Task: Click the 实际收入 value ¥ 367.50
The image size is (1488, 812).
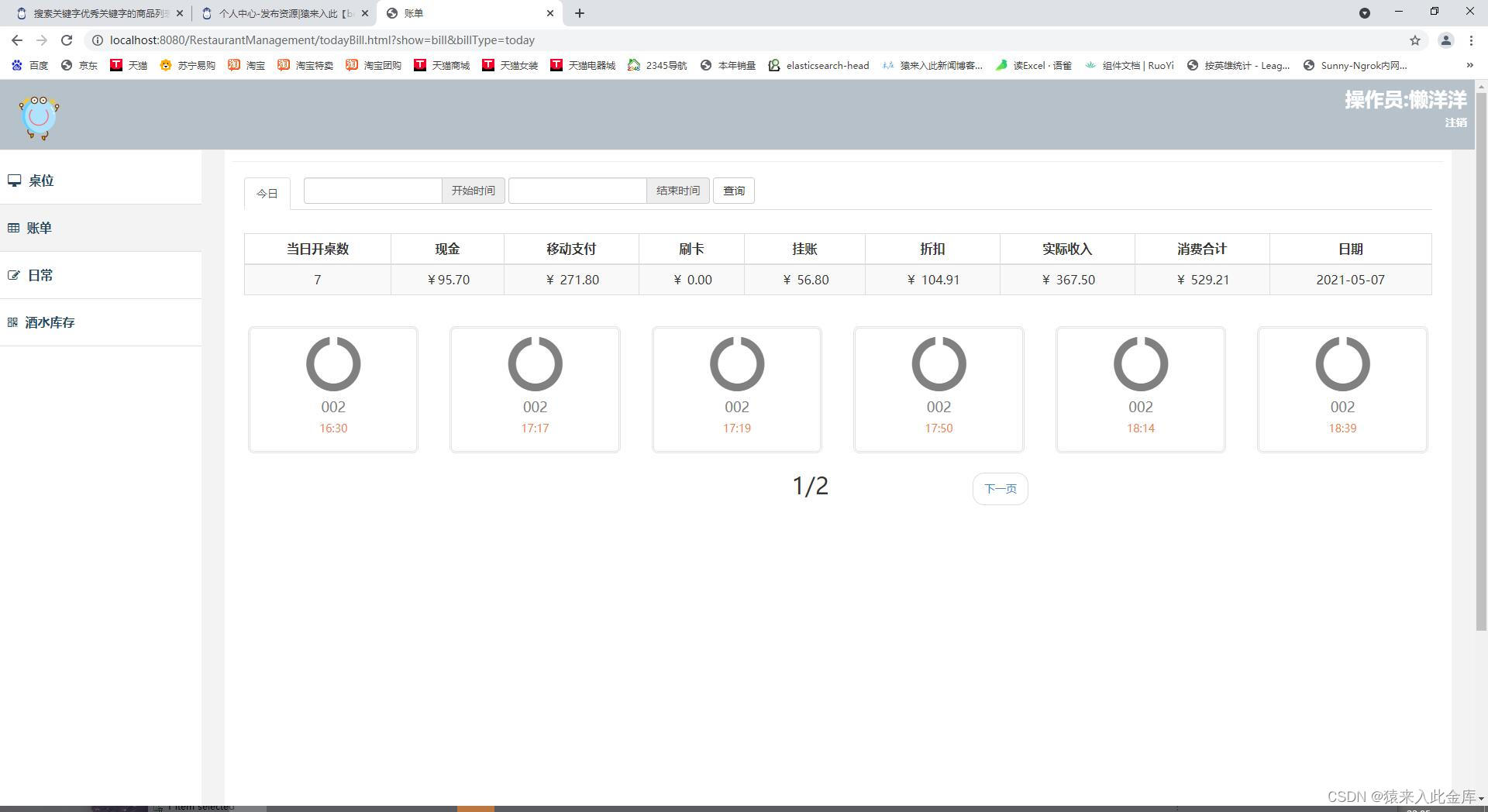Action: coord(1068,280)
